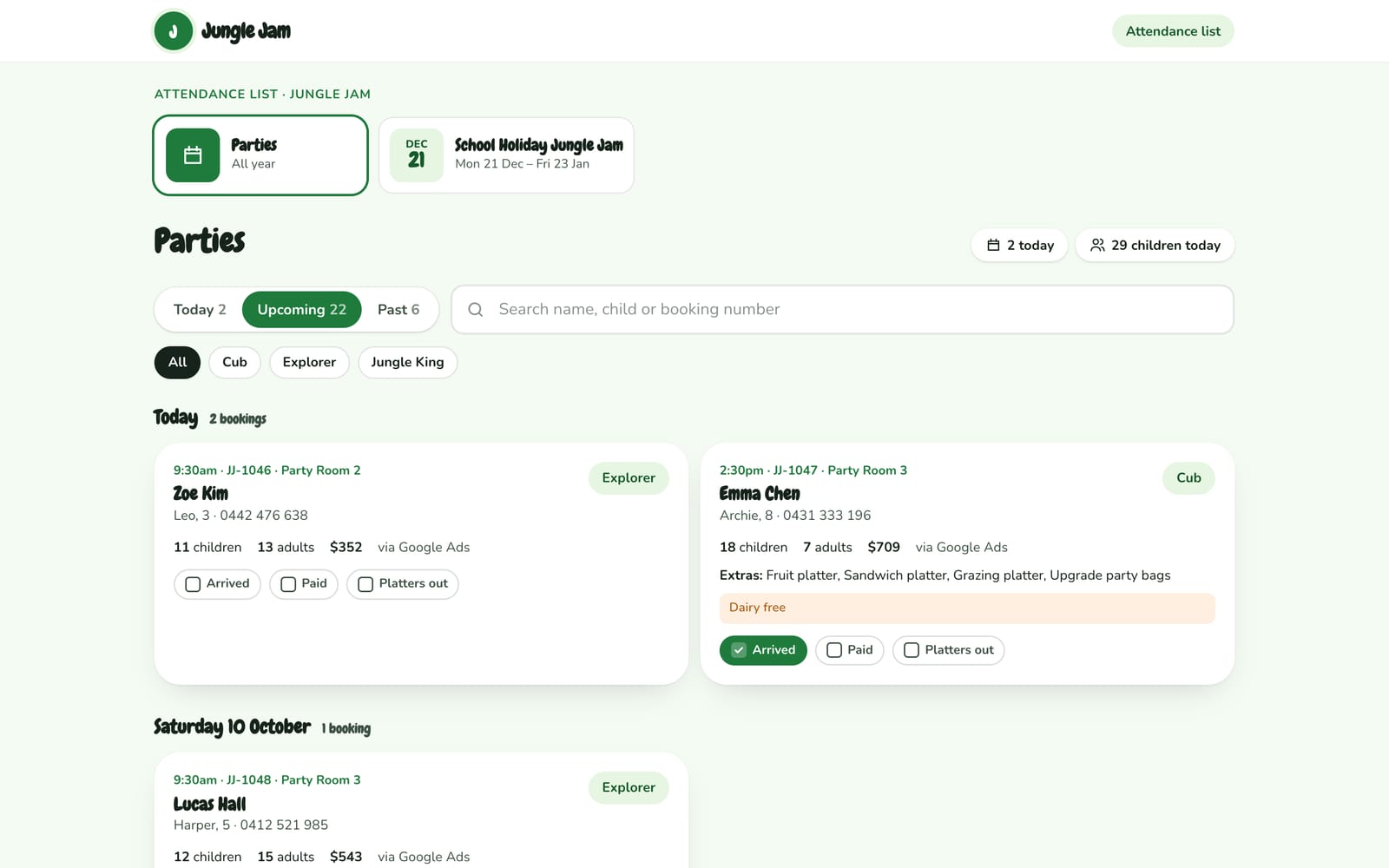Filter by Explorer package chip
1389x868 pixels.
[x=309, y=362]
